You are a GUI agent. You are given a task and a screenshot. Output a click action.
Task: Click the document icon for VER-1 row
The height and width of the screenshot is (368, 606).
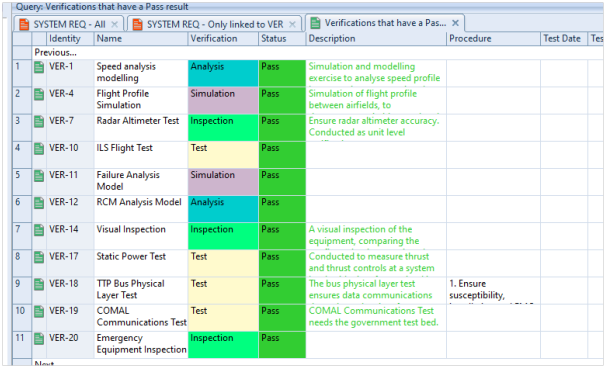39,67
